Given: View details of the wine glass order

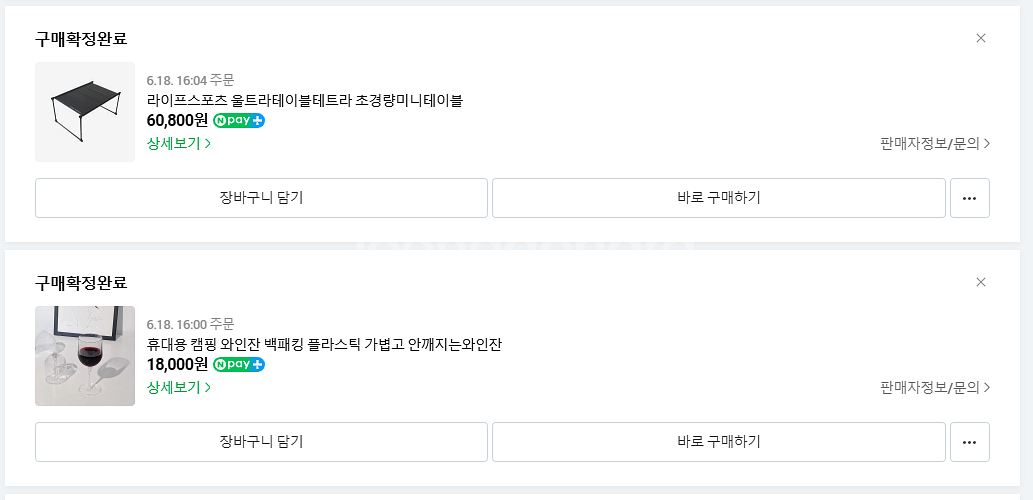Looking at the screenshot, I should [178, 387].
